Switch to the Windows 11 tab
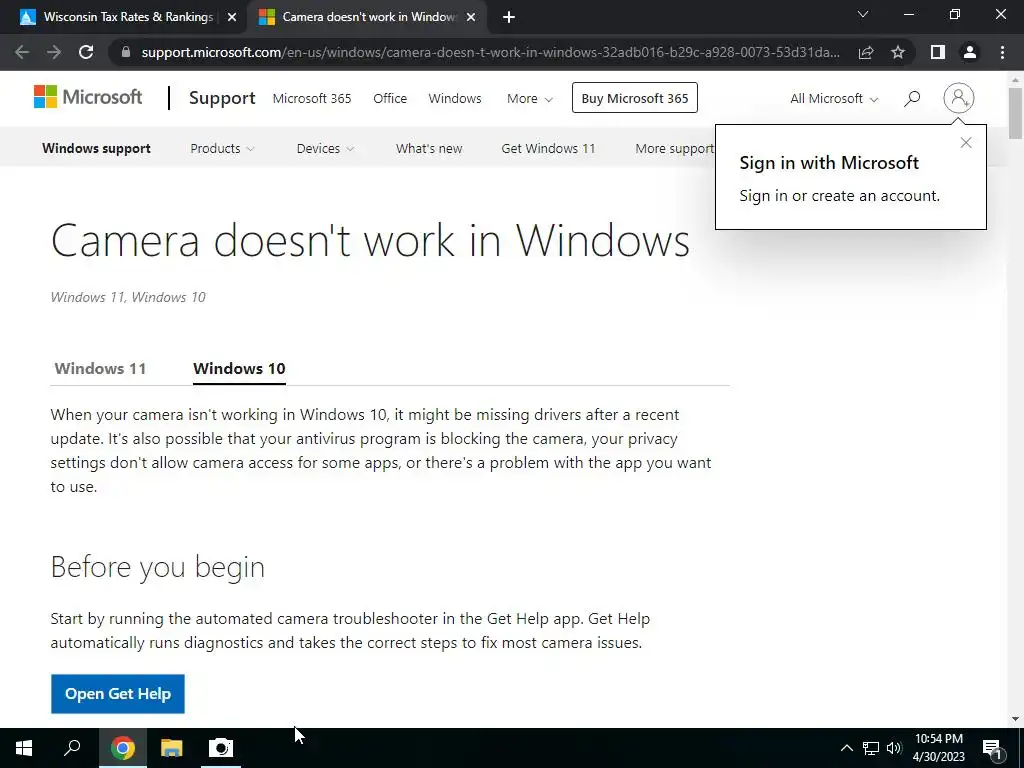The image size is (1024, 768). pyautogui.click(x=100, y=368)
